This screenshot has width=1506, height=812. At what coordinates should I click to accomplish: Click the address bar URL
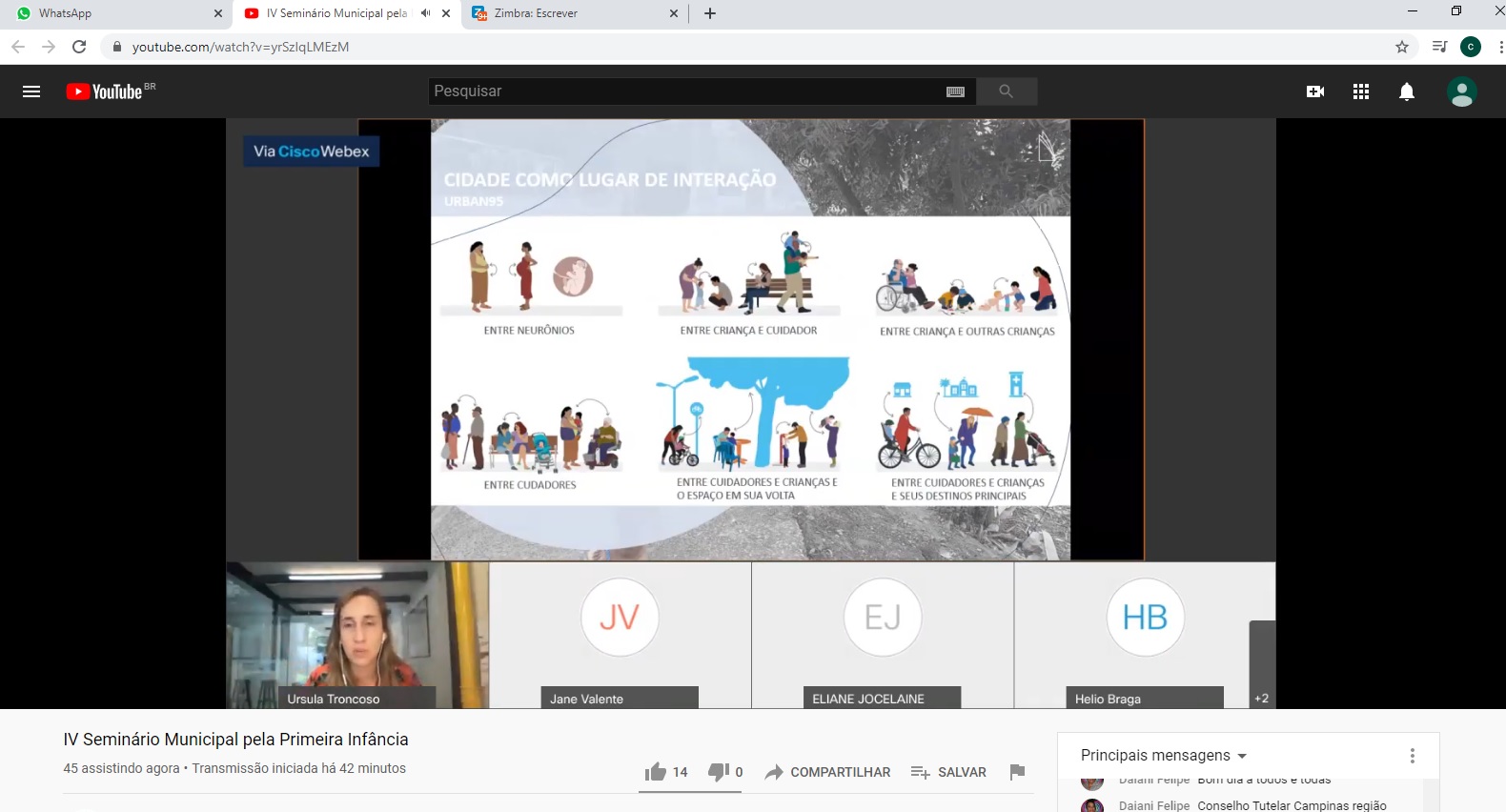tap(240, 47)
